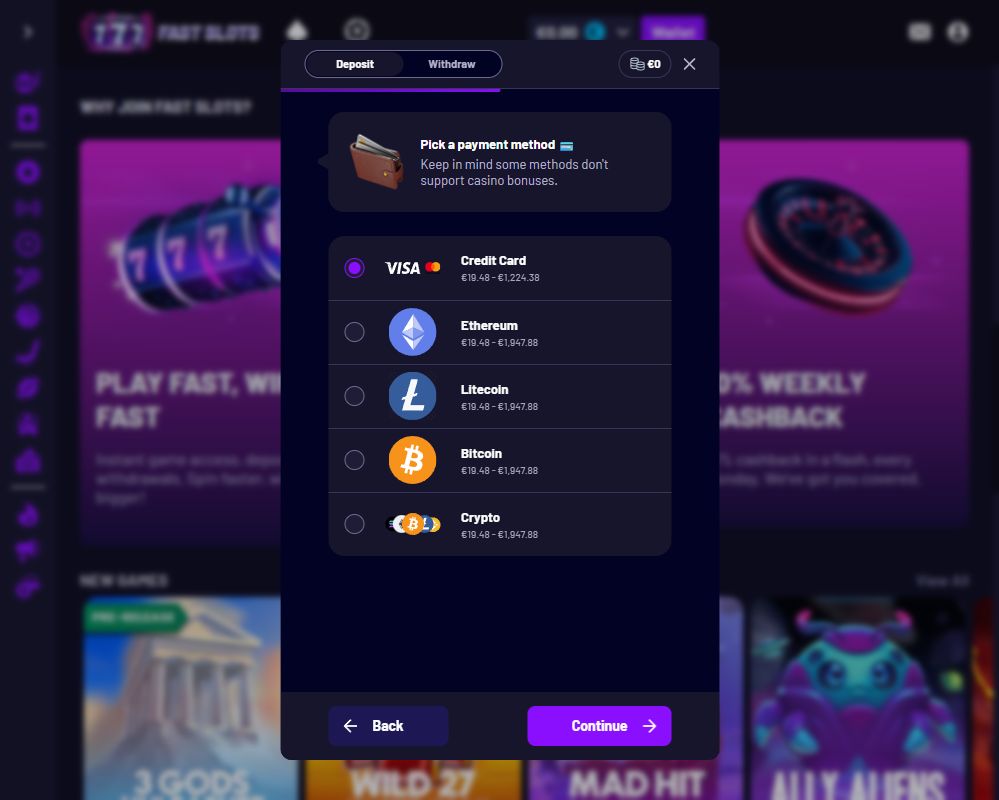
Task: Click the Litecoin logo icon
Action: [412, 396]
